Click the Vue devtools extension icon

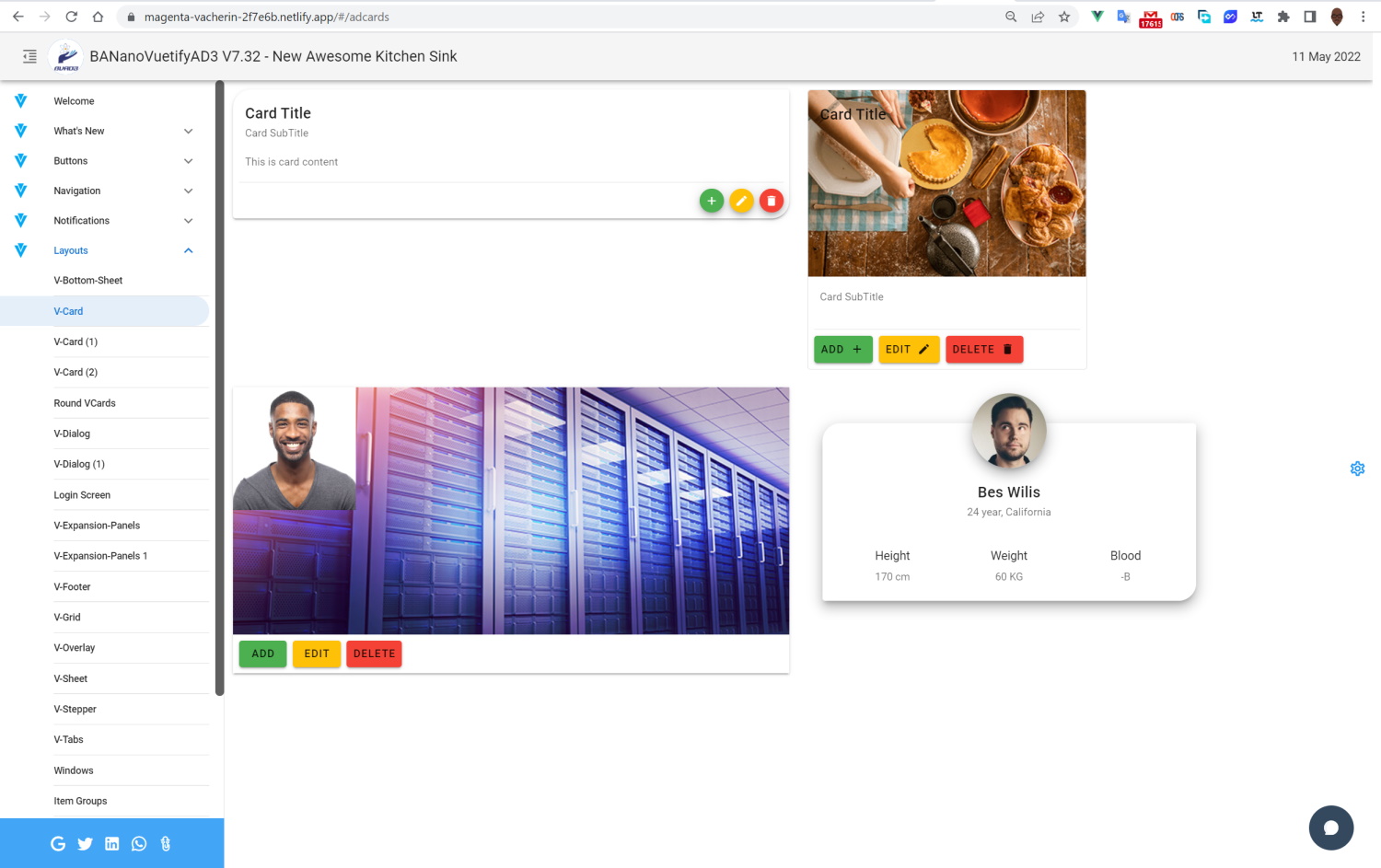click(x=1097, y=17)
